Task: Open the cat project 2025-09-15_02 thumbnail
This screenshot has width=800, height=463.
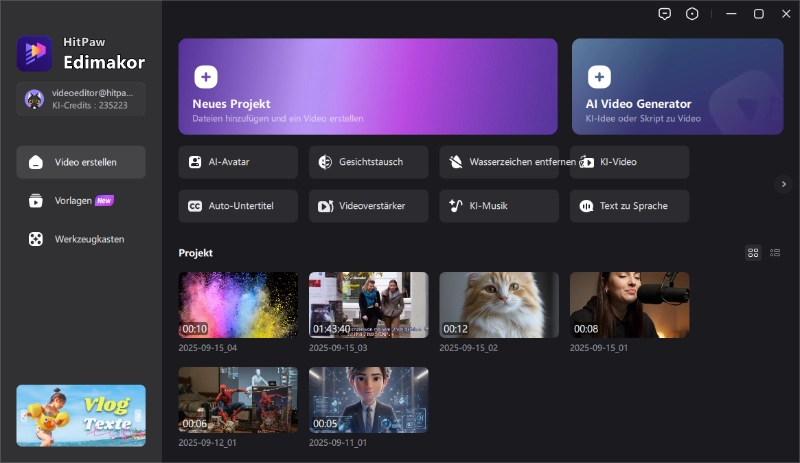Action: [499, 305]
